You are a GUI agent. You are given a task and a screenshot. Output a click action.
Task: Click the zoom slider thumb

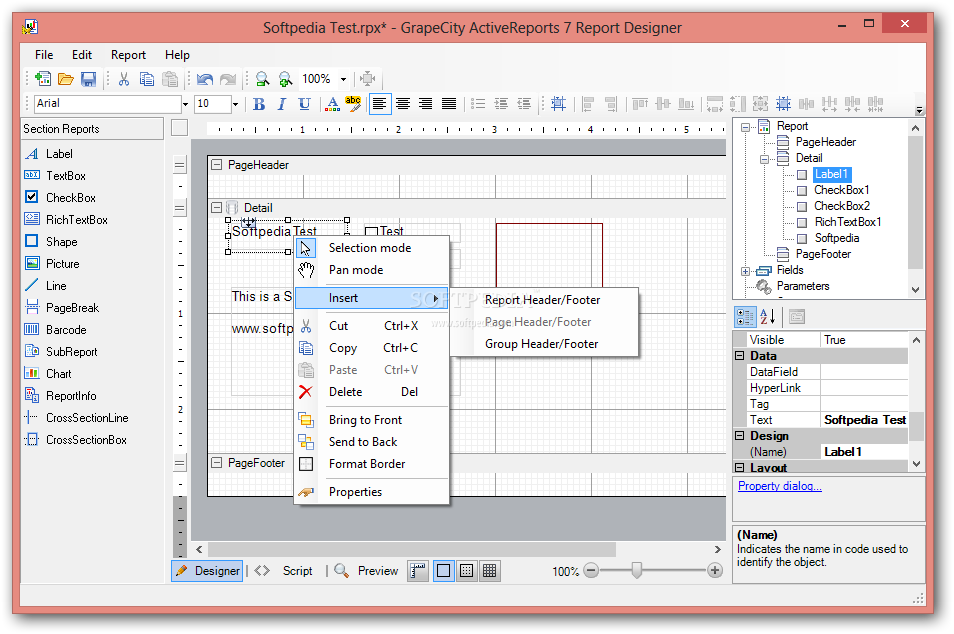pyautogui.click(x=636, y=570)
